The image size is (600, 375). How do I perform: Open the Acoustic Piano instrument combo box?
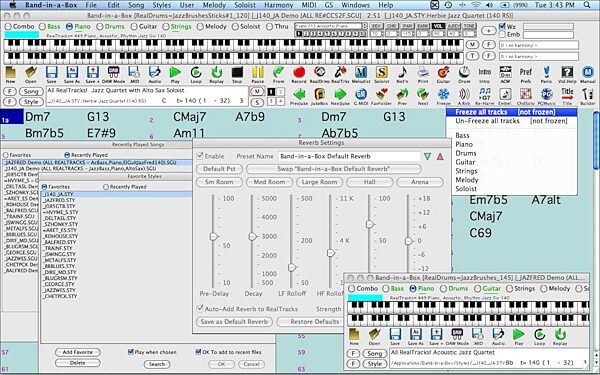331,26
